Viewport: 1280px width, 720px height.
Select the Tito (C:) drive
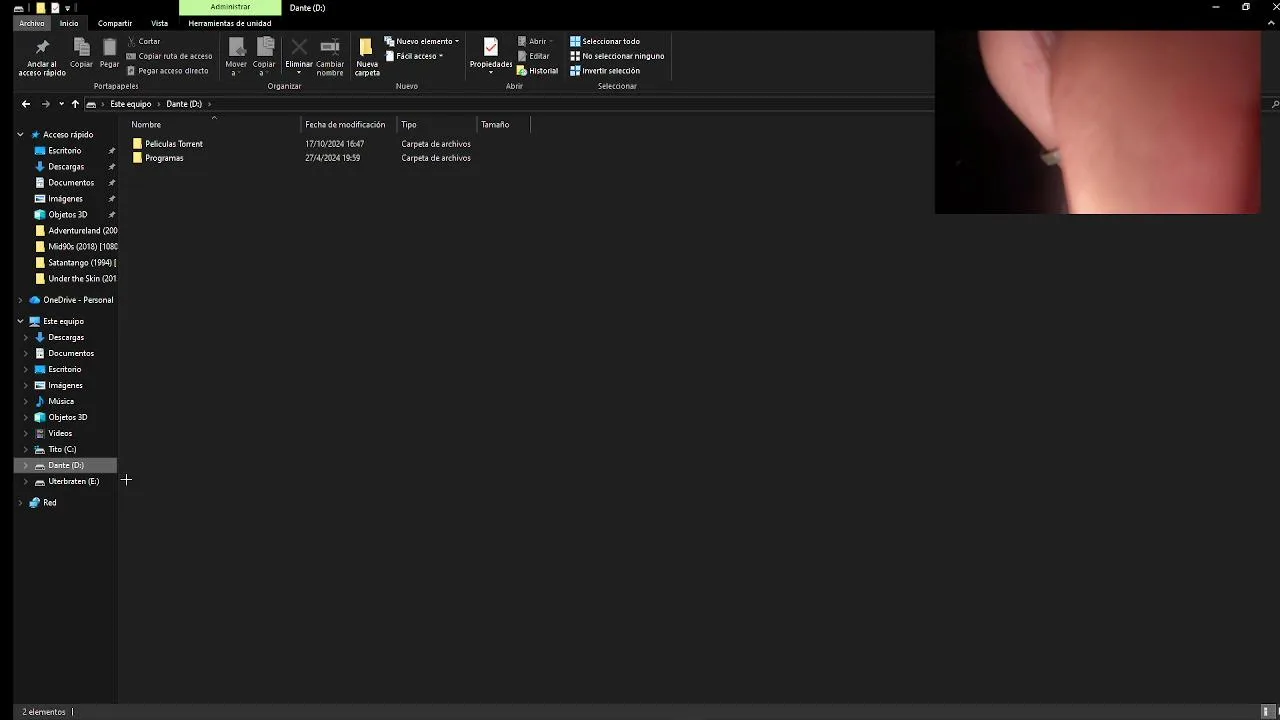tap(62, 449)
